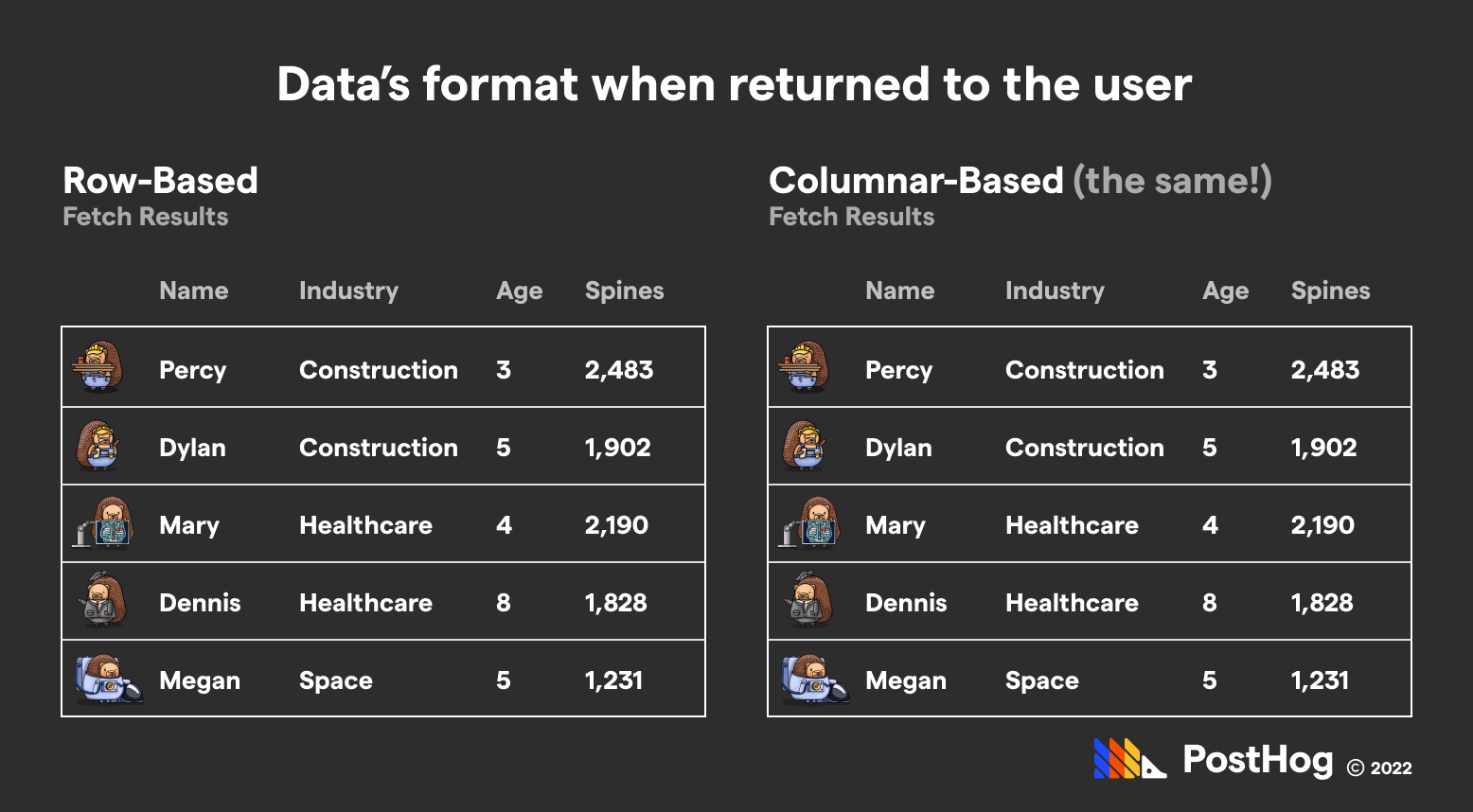Click Megan's astronaut hedgehog icon in Columnar-Based table

pyautogui.click(x=813, y=679)
